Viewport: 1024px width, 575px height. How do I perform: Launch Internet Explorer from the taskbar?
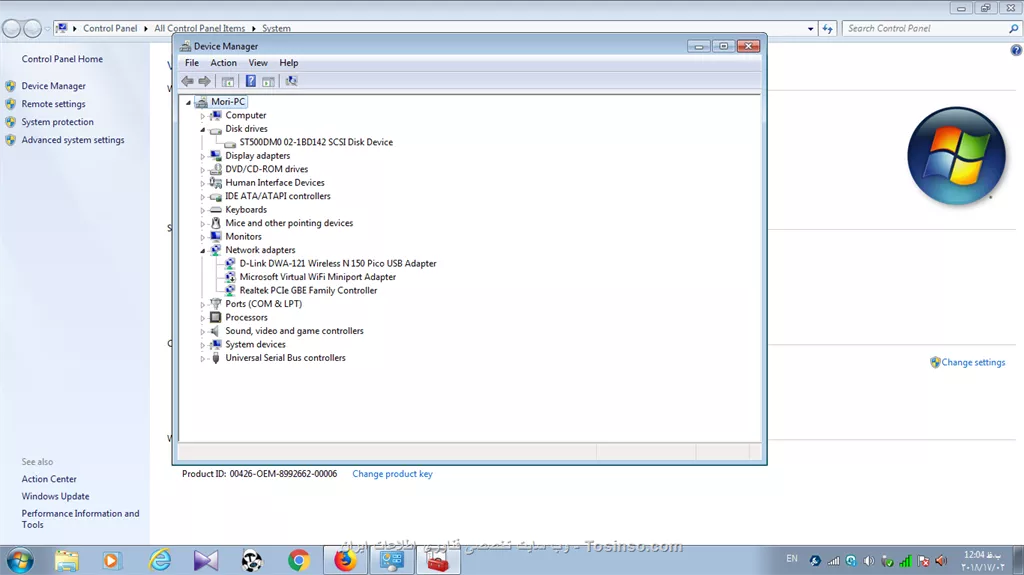click(160, 561)
